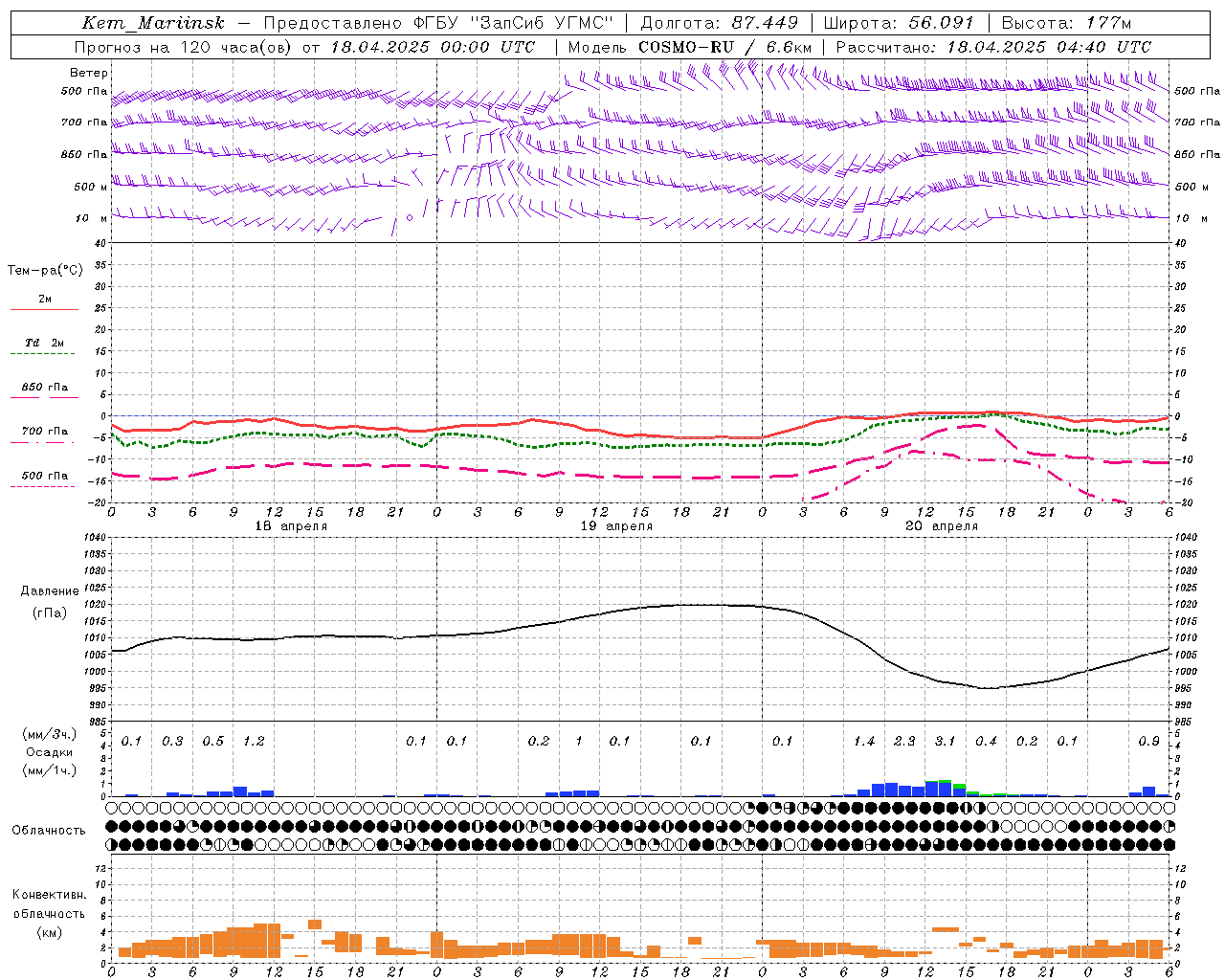This screenshot has width=1225, height=980.
Task: Click the 10 м wind level label on left
Action: (91, 218)
